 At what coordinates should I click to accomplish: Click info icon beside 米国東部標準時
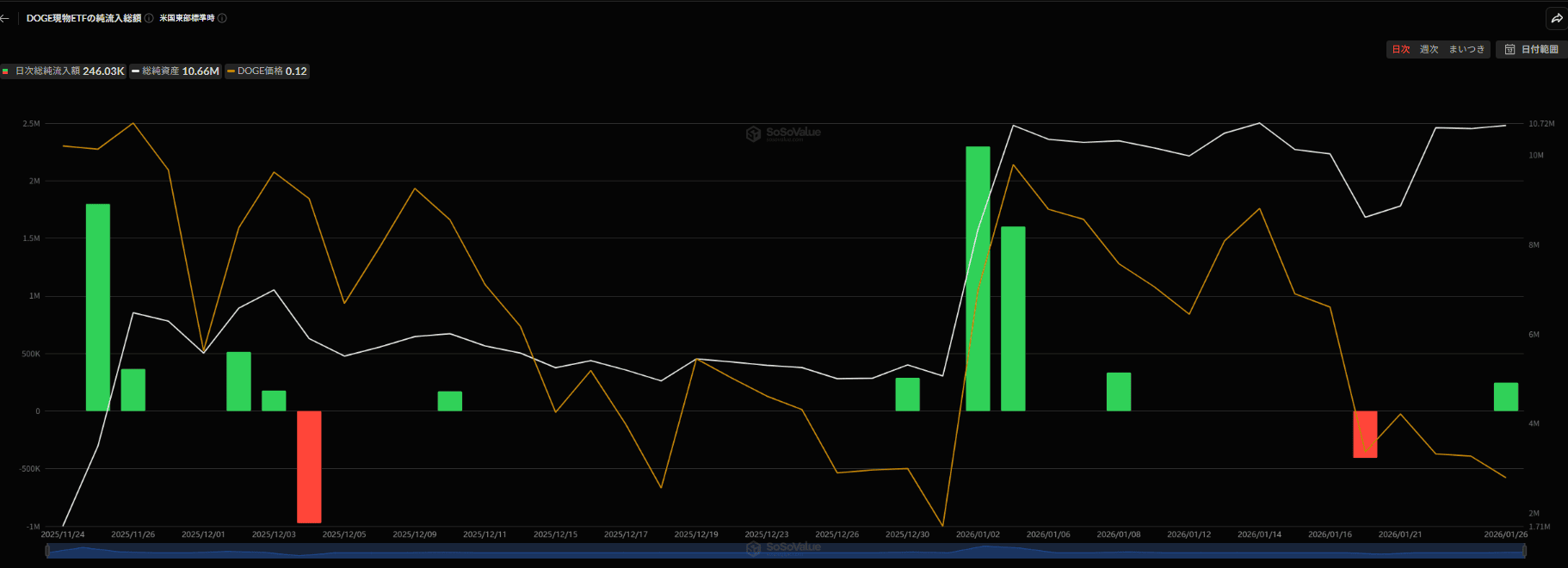click(222, 18)
